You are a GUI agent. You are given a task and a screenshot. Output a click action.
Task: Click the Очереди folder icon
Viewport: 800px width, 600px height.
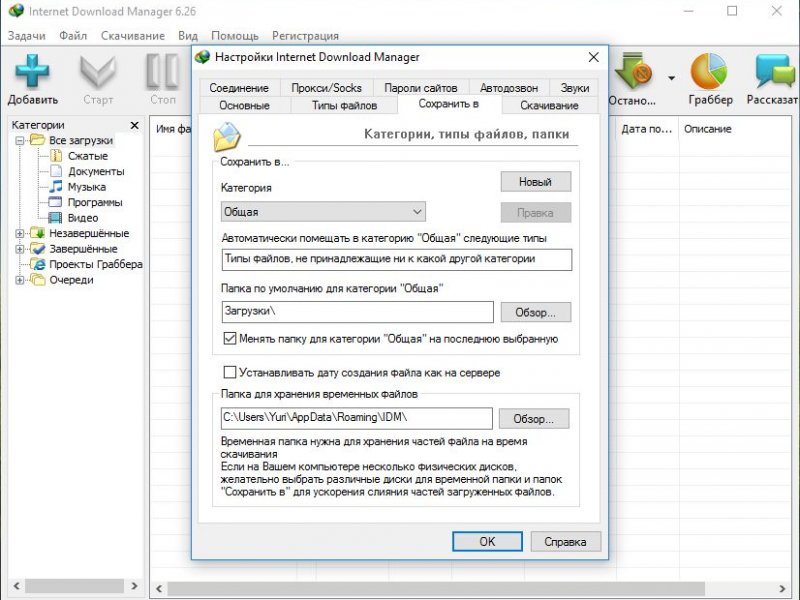pyautogui.click(x=37, y=280)
